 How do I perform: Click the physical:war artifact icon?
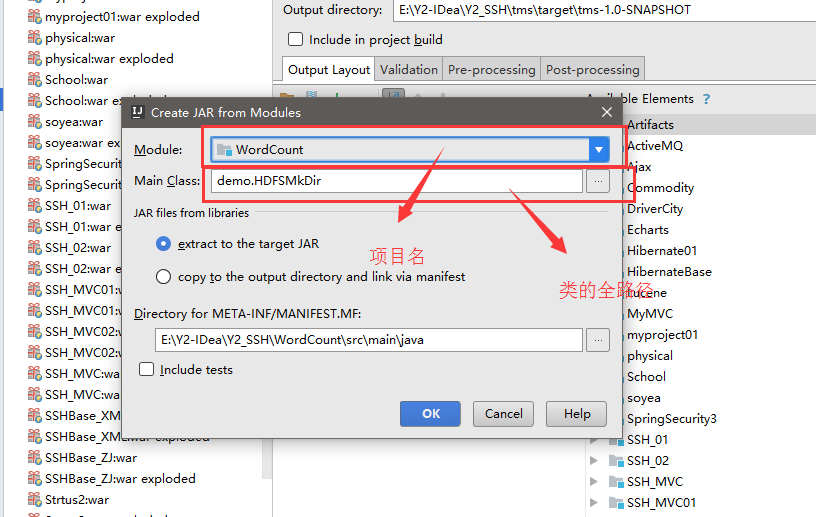tap(34, 38)
